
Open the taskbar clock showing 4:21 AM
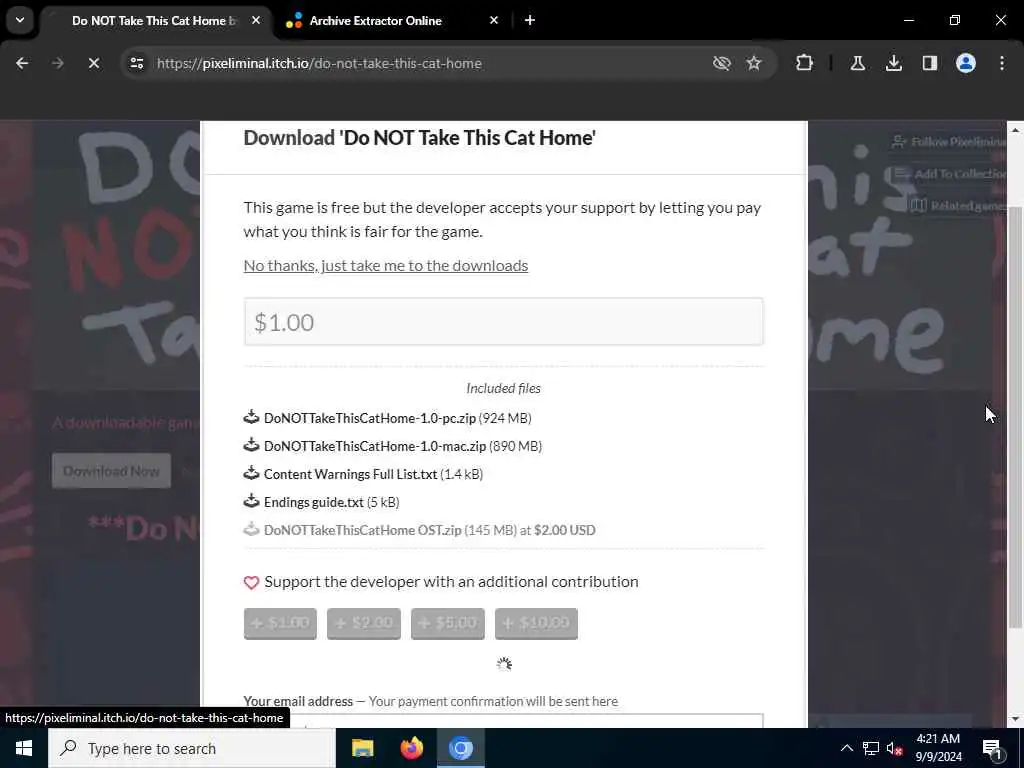(938, 748)
